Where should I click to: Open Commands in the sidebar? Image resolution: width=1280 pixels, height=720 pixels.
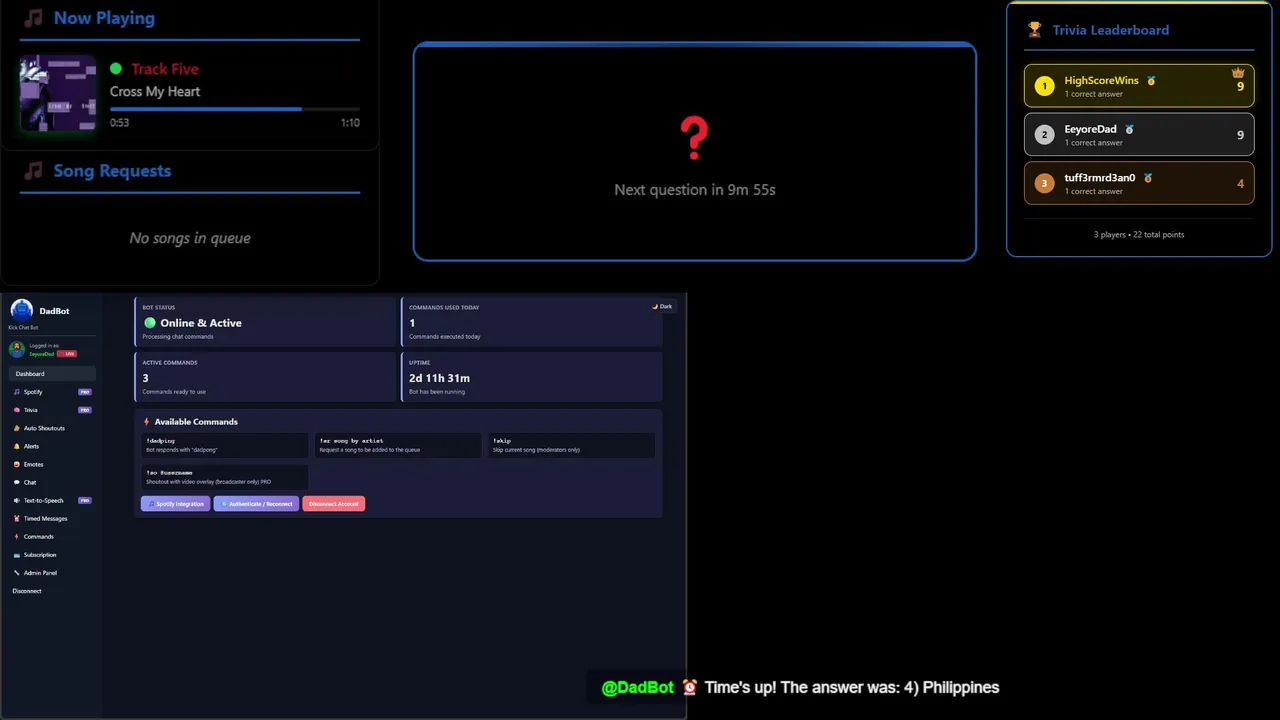point(52,536)
